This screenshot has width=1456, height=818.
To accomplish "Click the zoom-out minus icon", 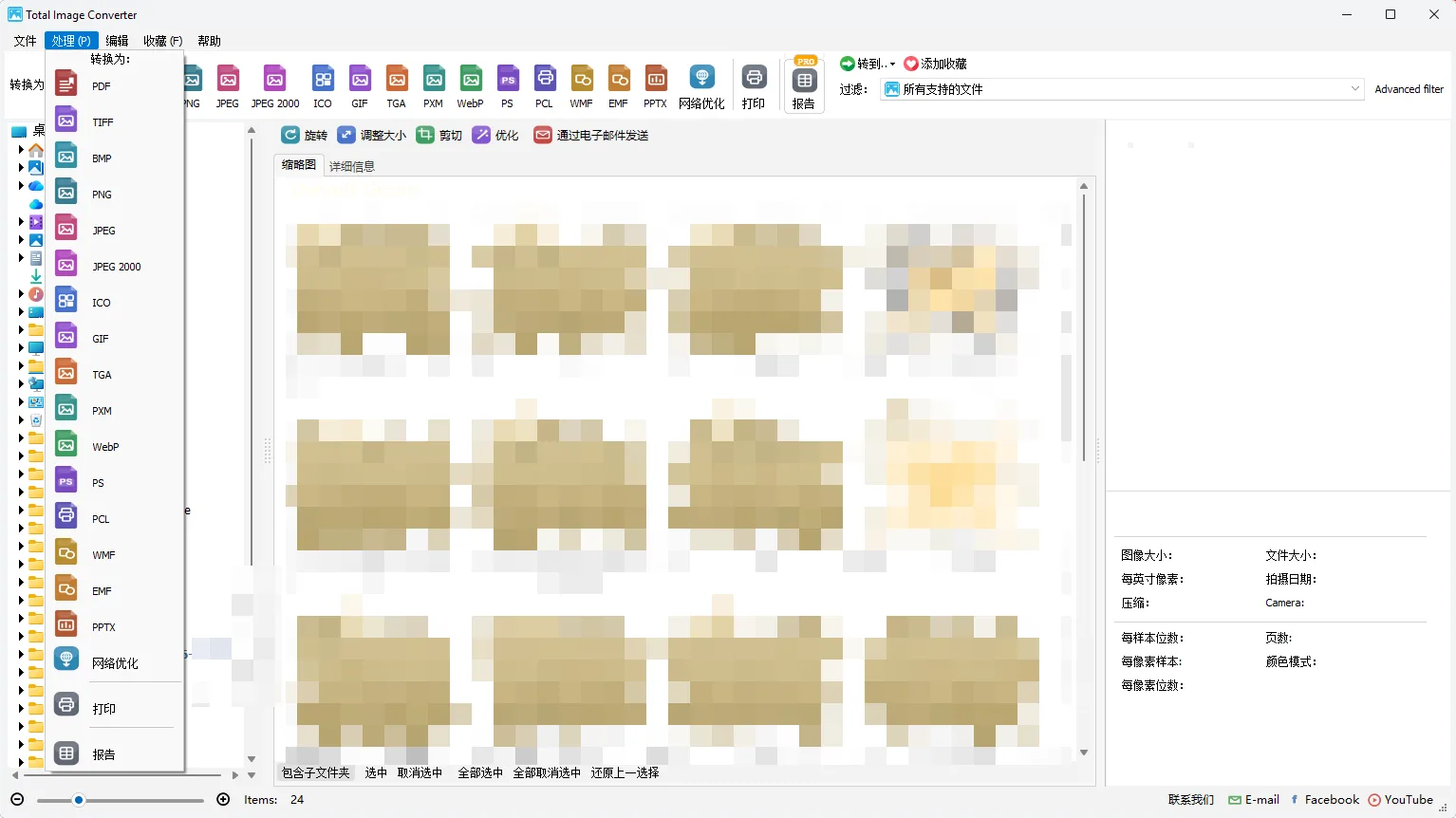I will (17, 800).
